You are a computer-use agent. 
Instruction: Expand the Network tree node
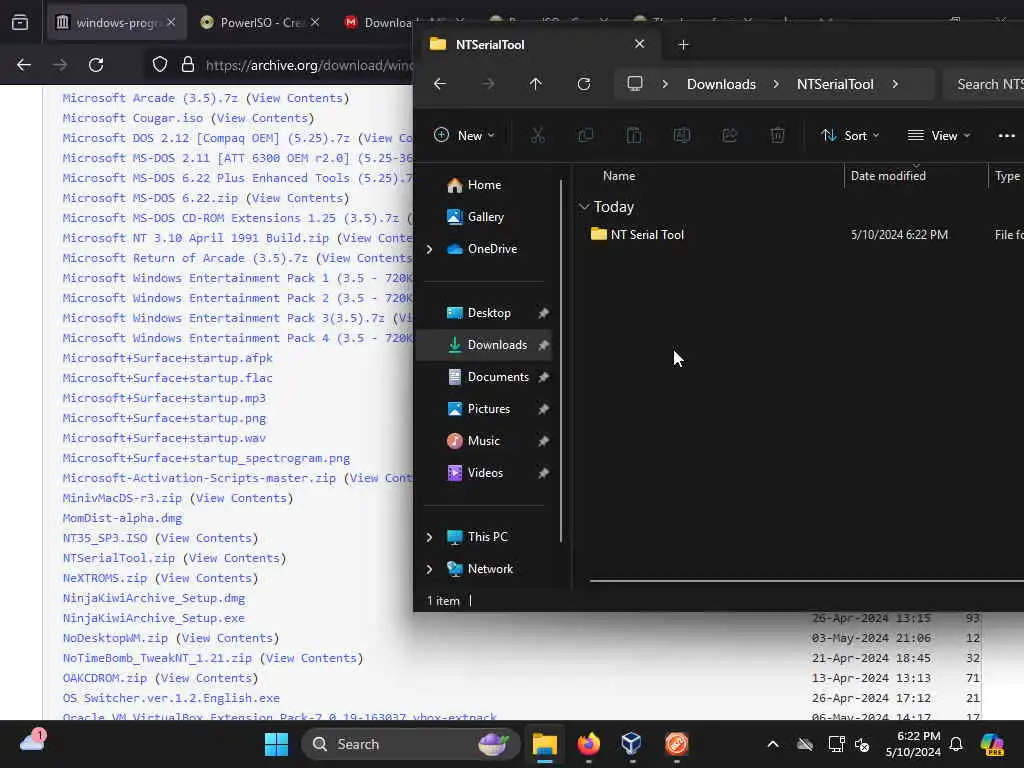429,569
